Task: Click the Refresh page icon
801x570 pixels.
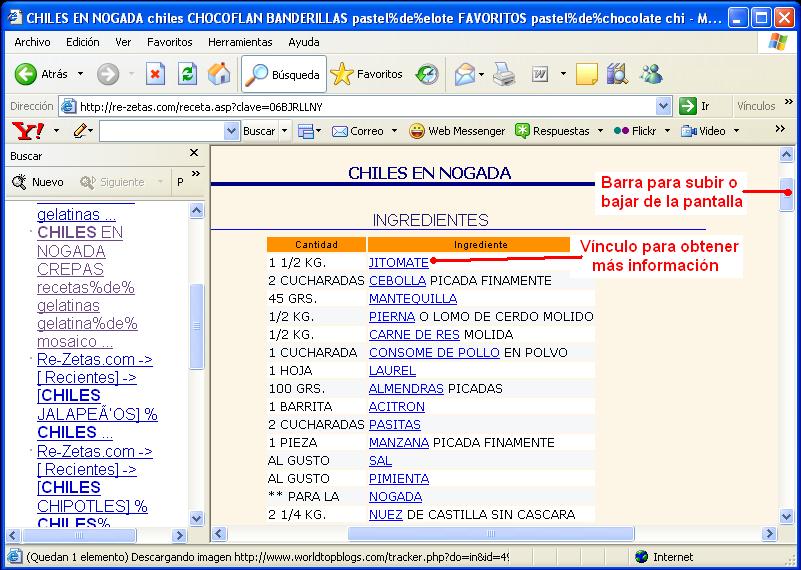Action: [187, 74]
